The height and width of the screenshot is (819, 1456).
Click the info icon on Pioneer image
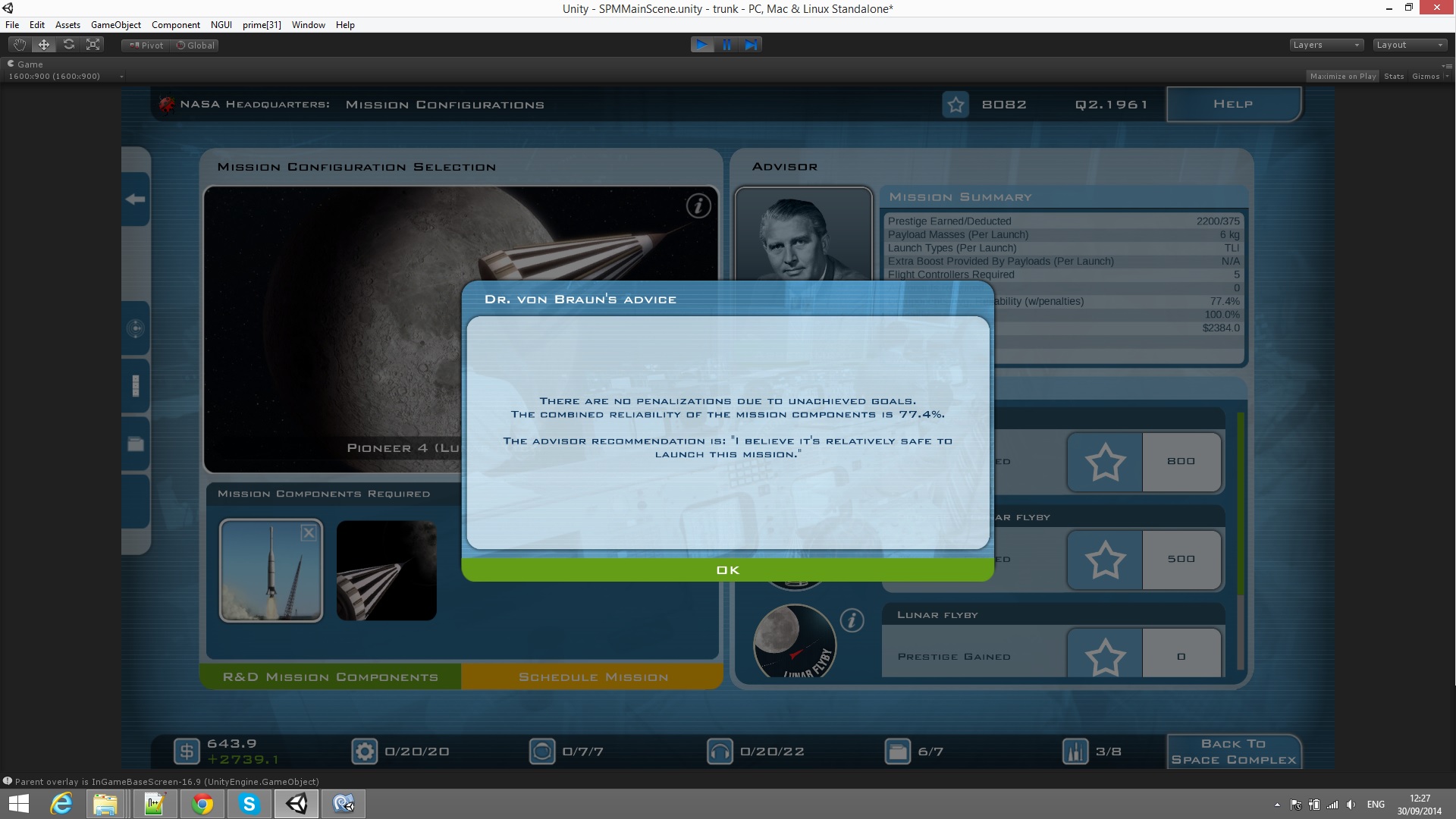[698, 206]
